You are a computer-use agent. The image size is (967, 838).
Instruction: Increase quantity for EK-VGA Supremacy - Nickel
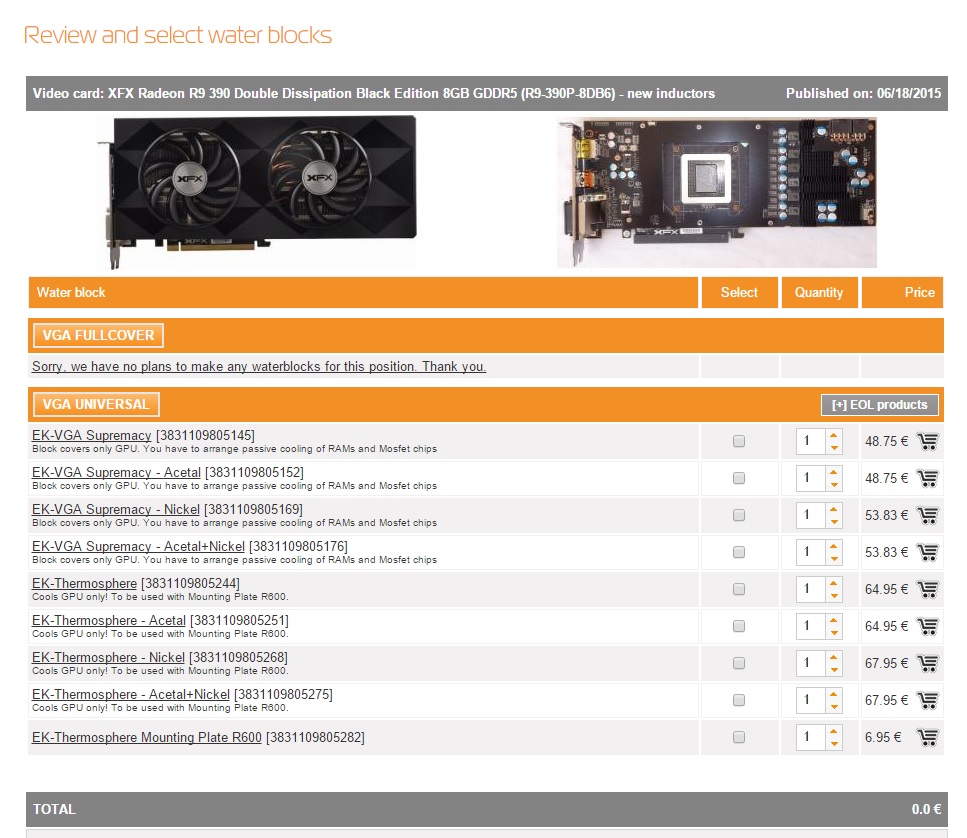(x=834, y=509)
